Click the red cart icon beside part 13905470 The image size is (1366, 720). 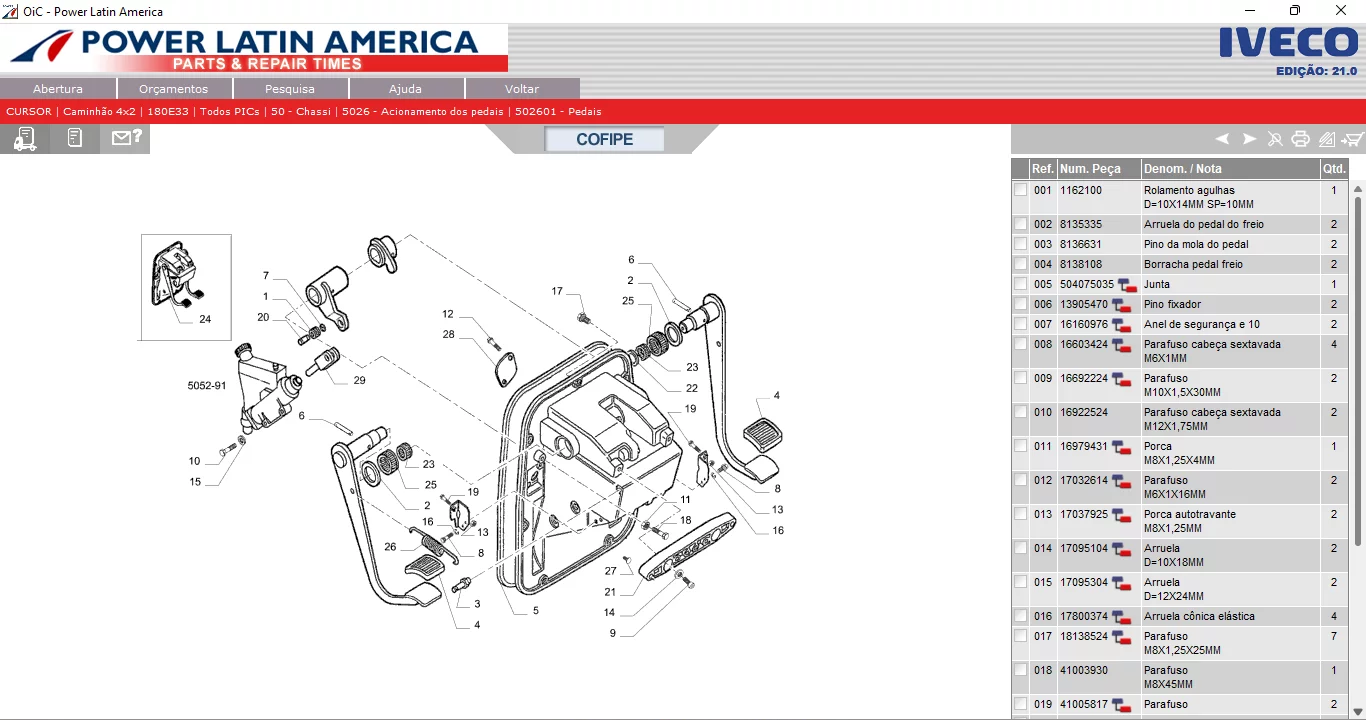(x=1122, y=304)
